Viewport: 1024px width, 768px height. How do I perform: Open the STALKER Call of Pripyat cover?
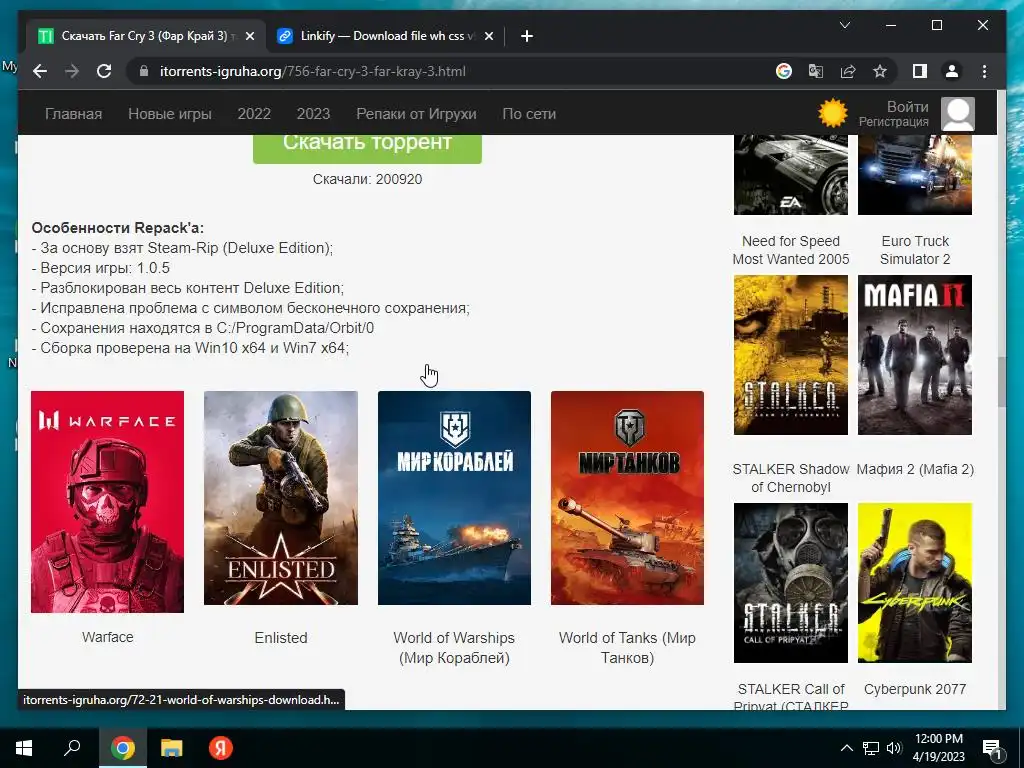point(791,583)
